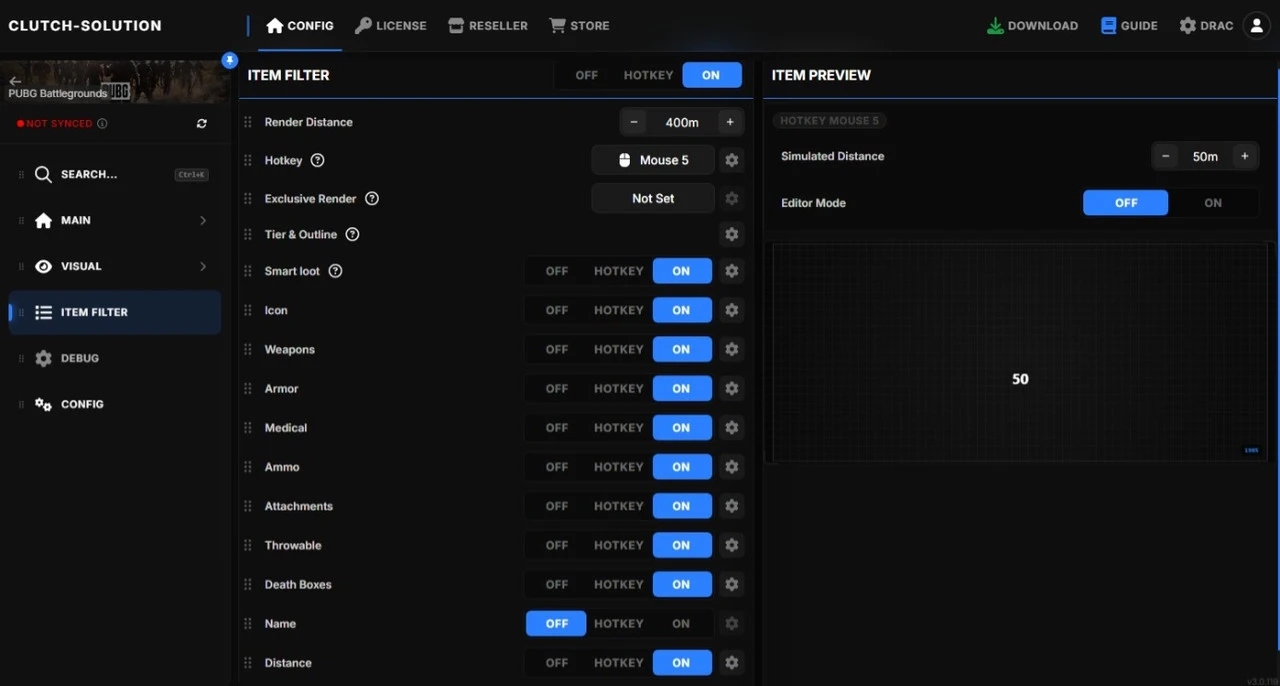The width and height of the screenshot is (1280, 686).
Task: Turn Name filter ON
Action: pos(681,624)
